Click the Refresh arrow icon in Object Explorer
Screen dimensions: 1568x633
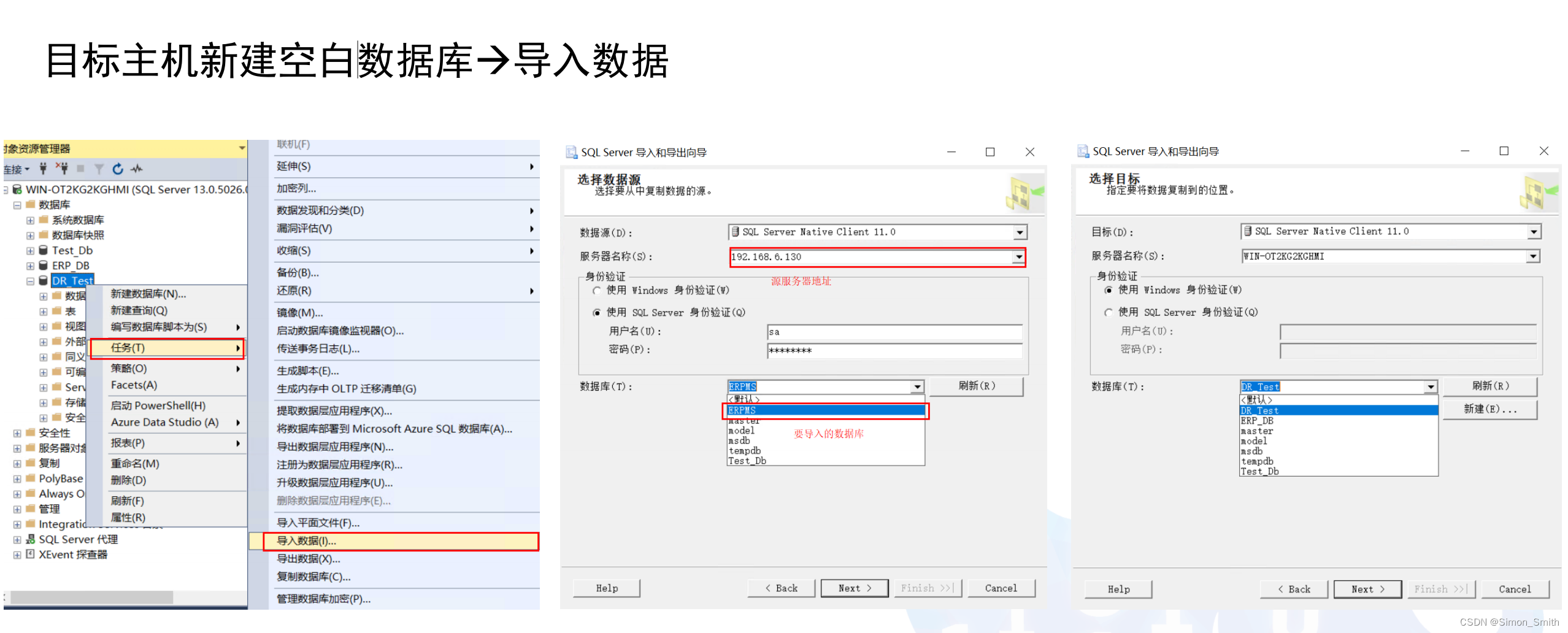coord(118,169)
